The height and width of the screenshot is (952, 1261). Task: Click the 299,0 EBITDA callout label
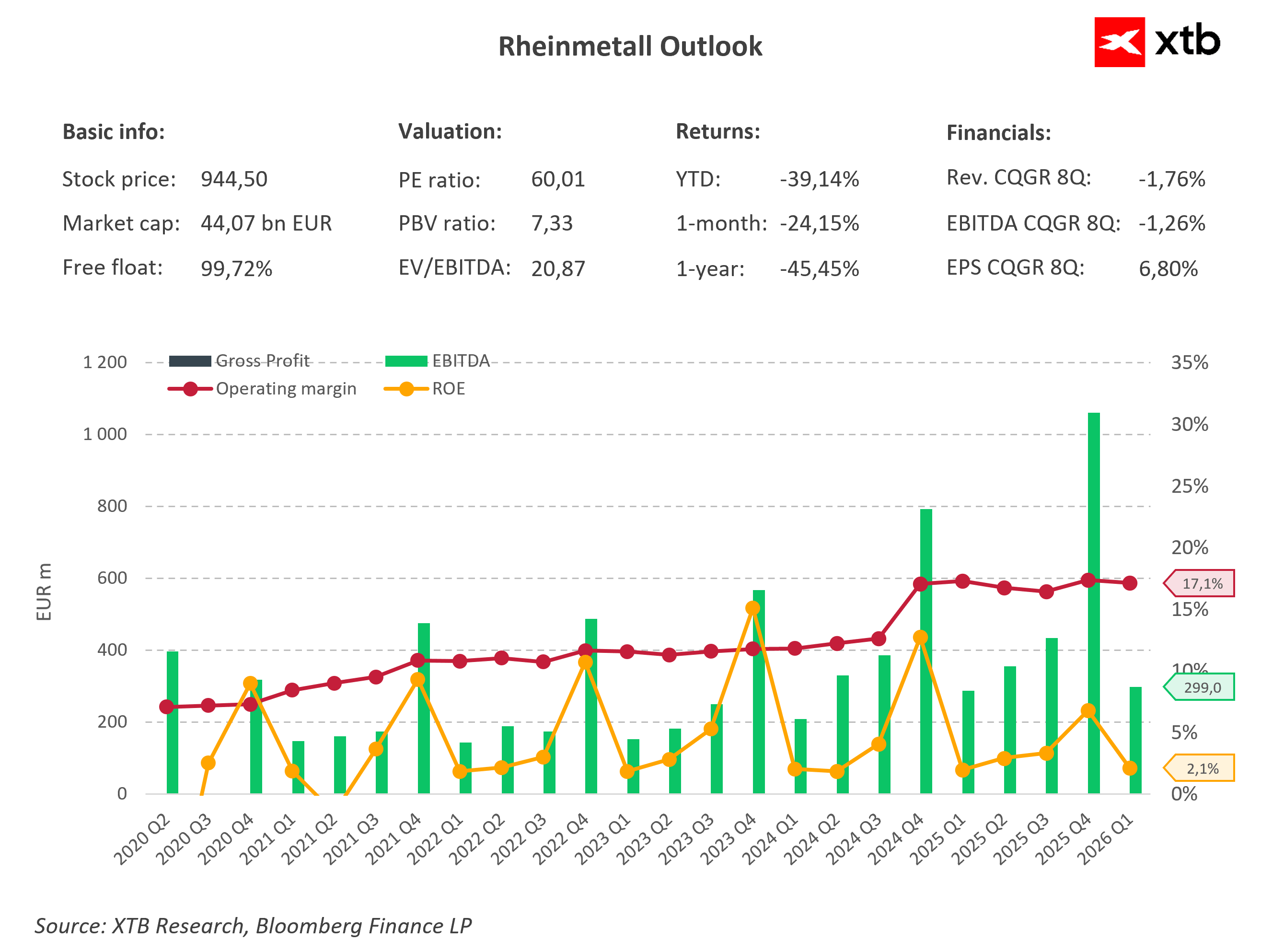(x=1199, y=687)
